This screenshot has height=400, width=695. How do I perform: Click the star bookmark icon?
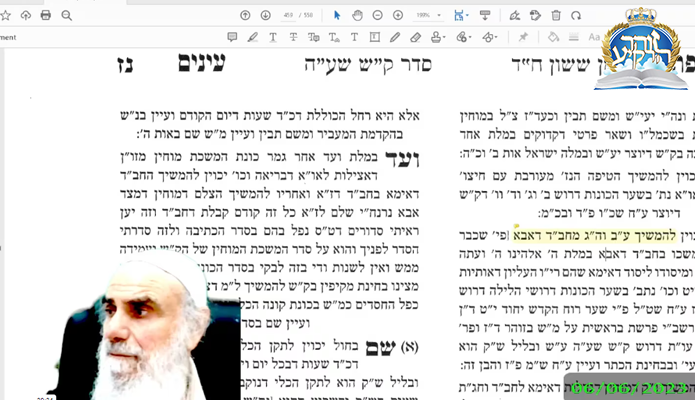click(5, 15)
